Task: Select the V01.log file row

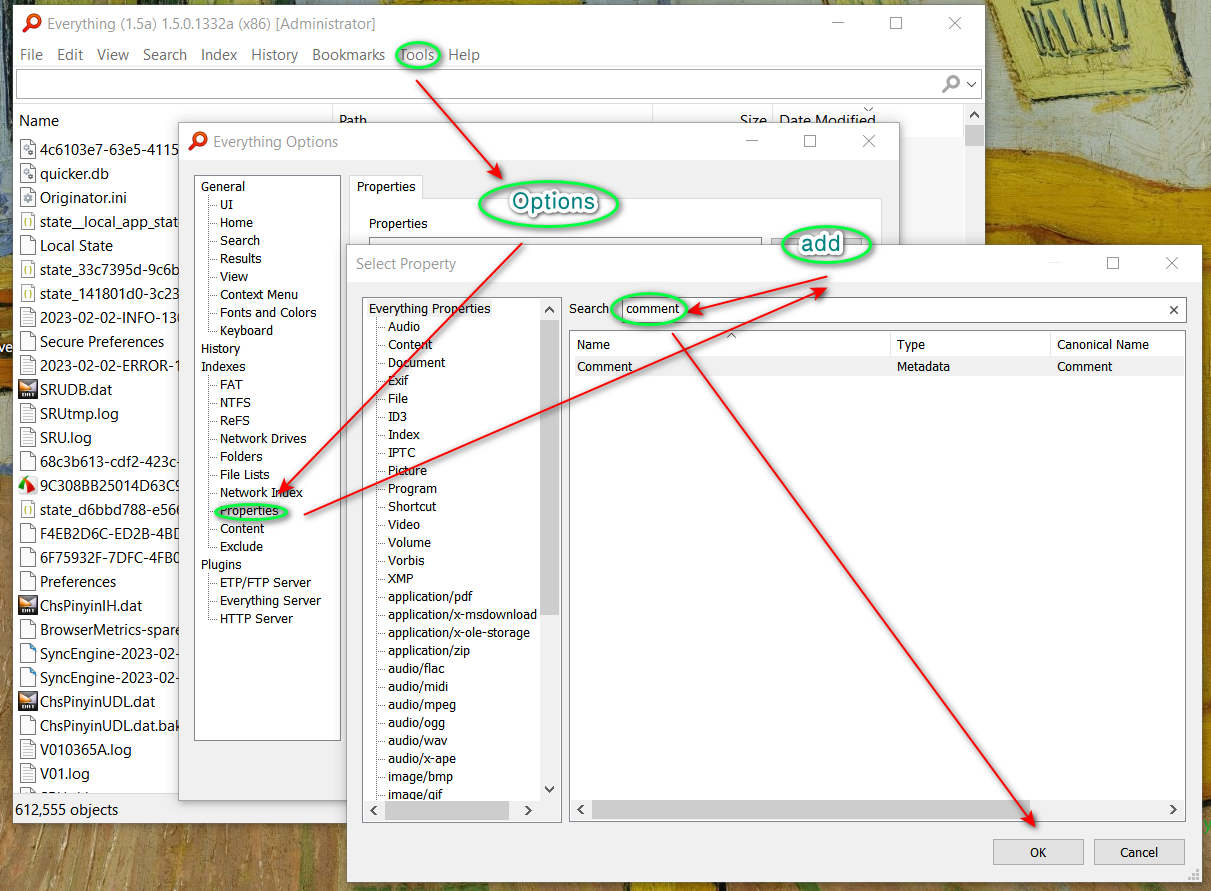Action: tap(64, 774)
